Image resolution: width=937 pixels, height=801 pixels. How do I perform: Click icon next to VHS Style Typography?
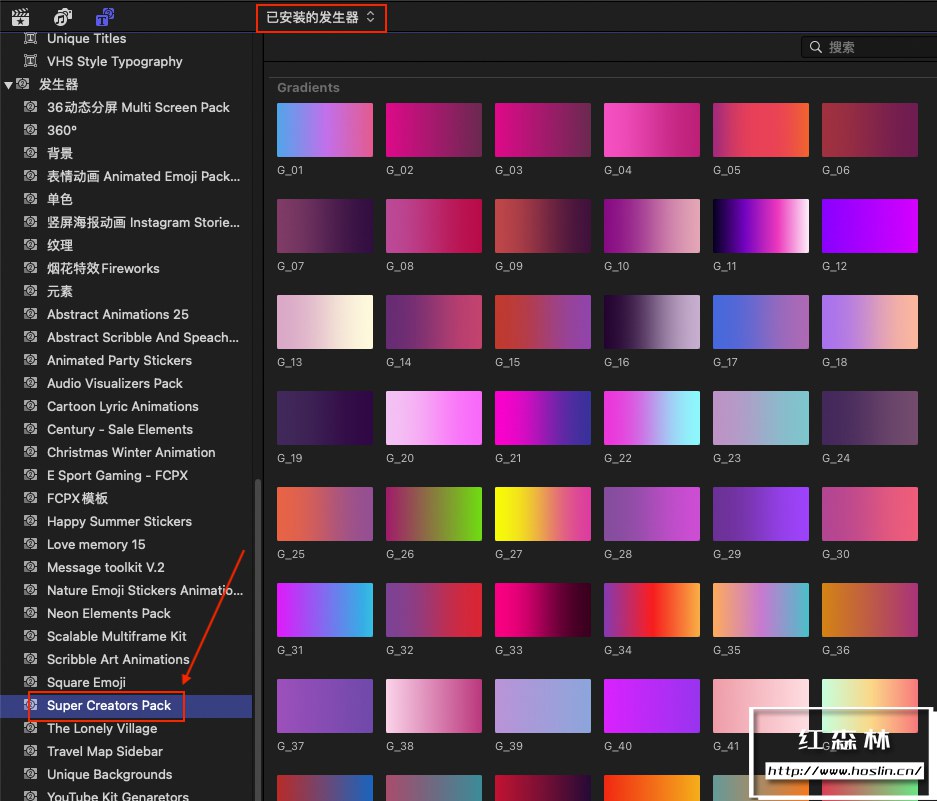click(31, 61)
